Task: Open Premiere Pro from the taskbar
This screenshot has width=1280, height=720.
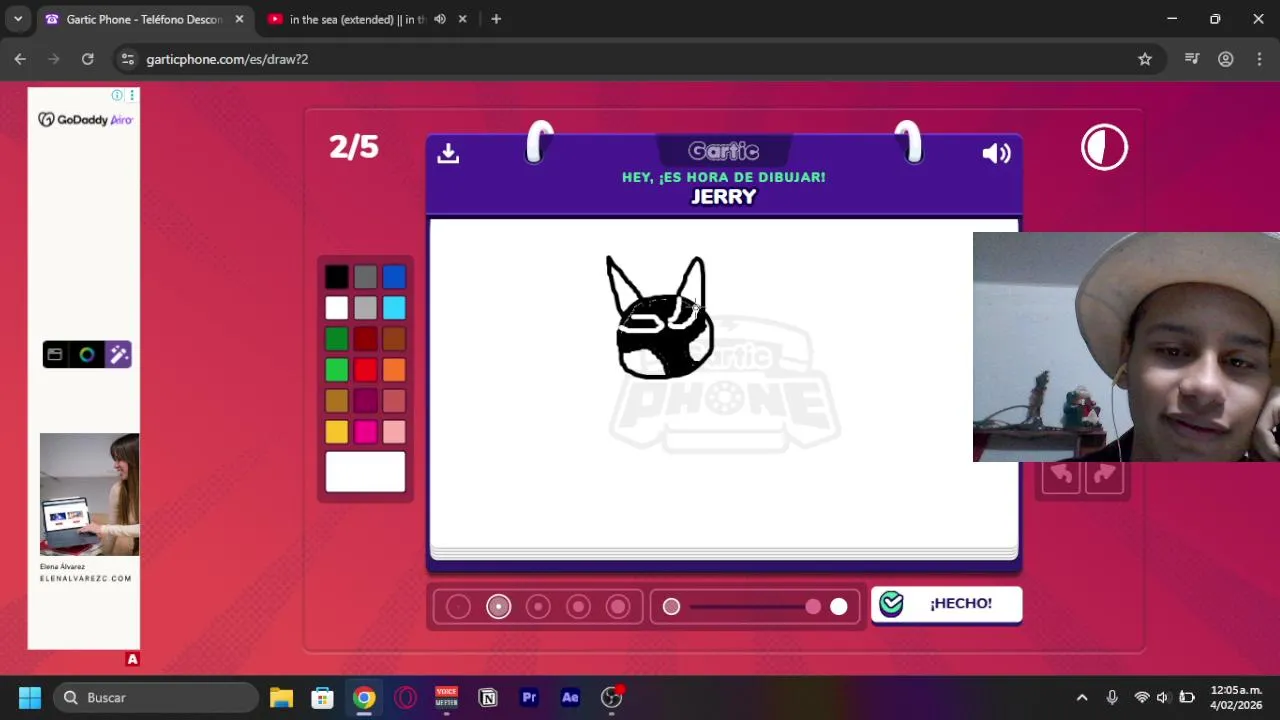Action: tap(529, 697)
